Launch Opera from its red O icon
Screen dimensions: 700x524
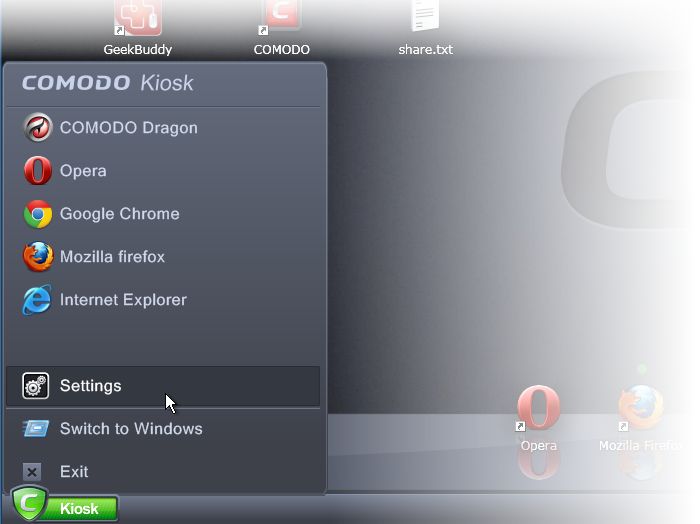[x=38, y=171]
